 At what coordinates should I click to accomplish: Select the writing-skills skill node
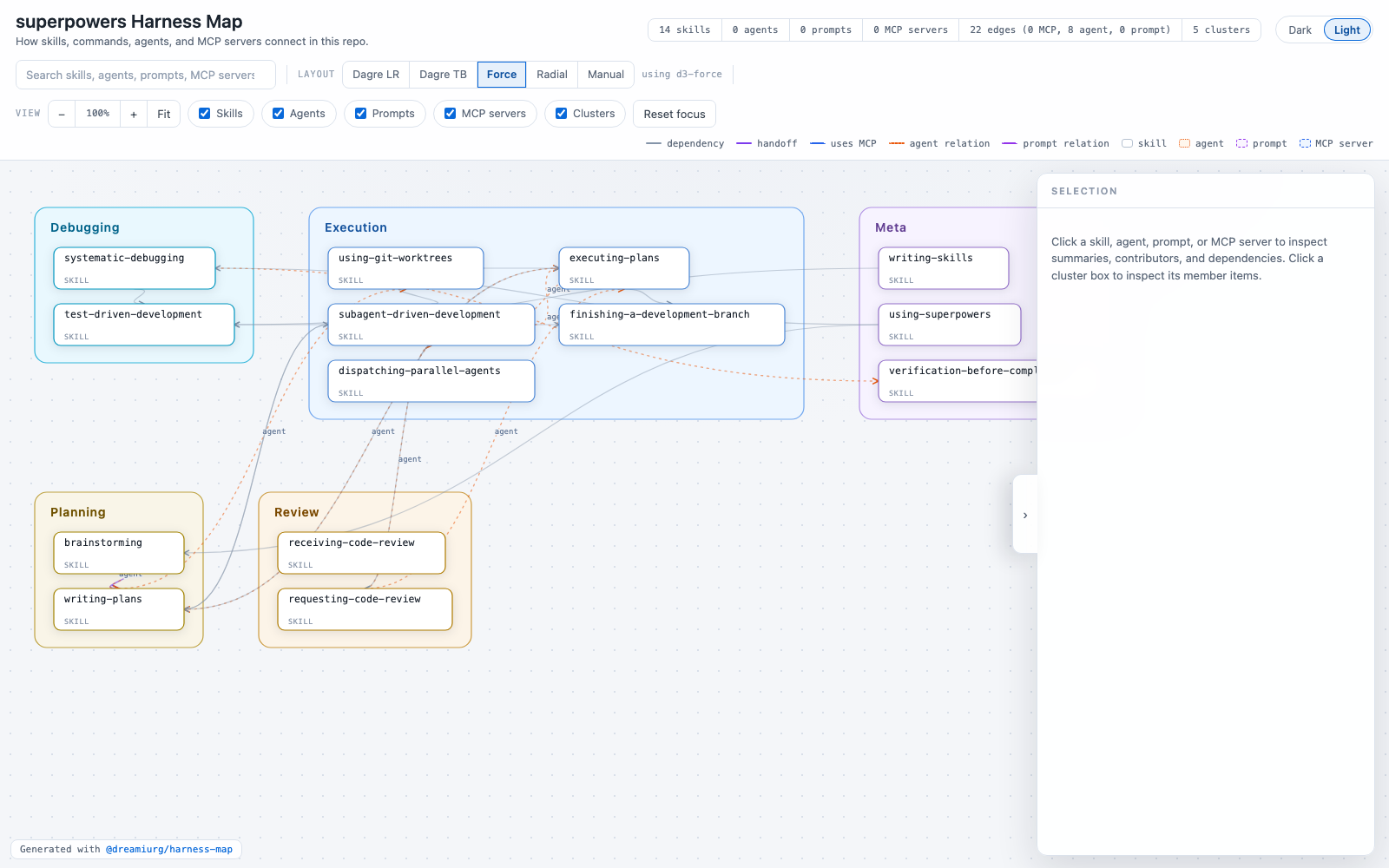tap(944, 268)
